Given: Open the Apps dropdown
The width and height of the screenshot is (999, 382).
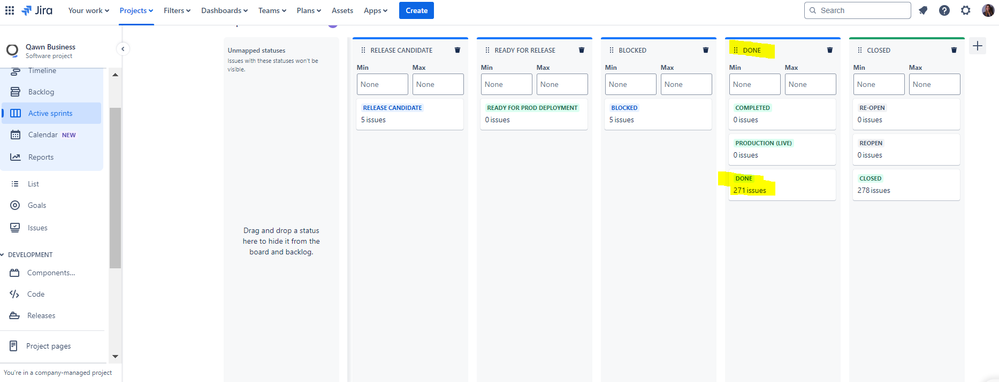Looking at the screenshot, I should [x=376, y=10].
